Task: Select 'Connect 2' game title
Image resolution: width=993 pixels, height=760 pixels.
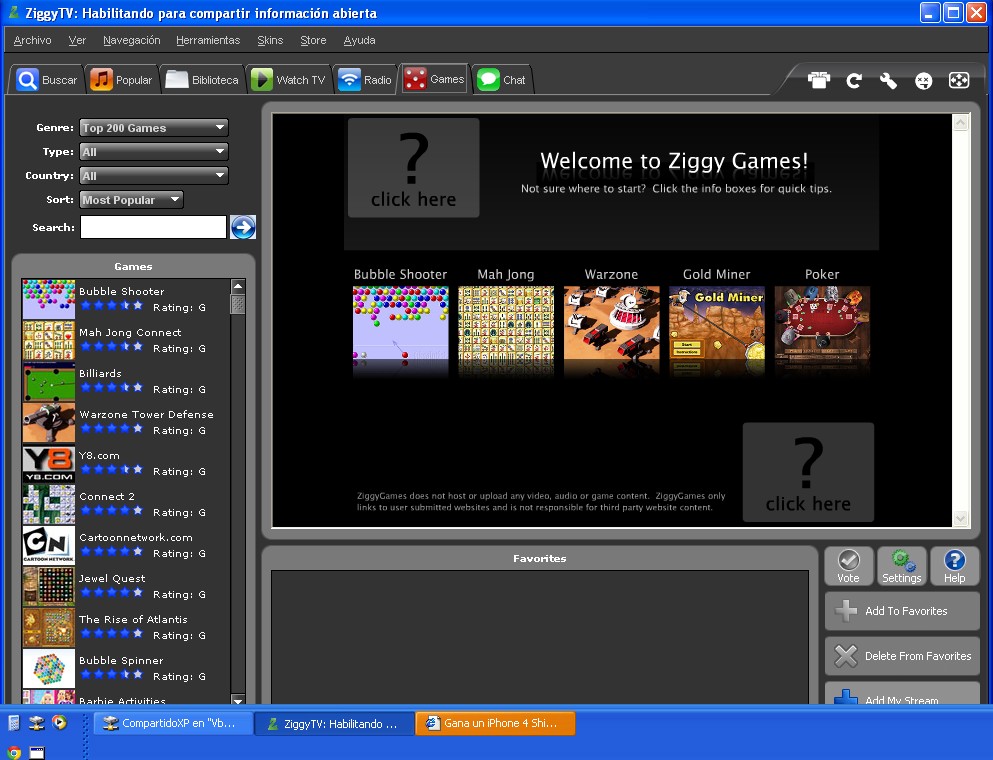Action: point(107,496)
